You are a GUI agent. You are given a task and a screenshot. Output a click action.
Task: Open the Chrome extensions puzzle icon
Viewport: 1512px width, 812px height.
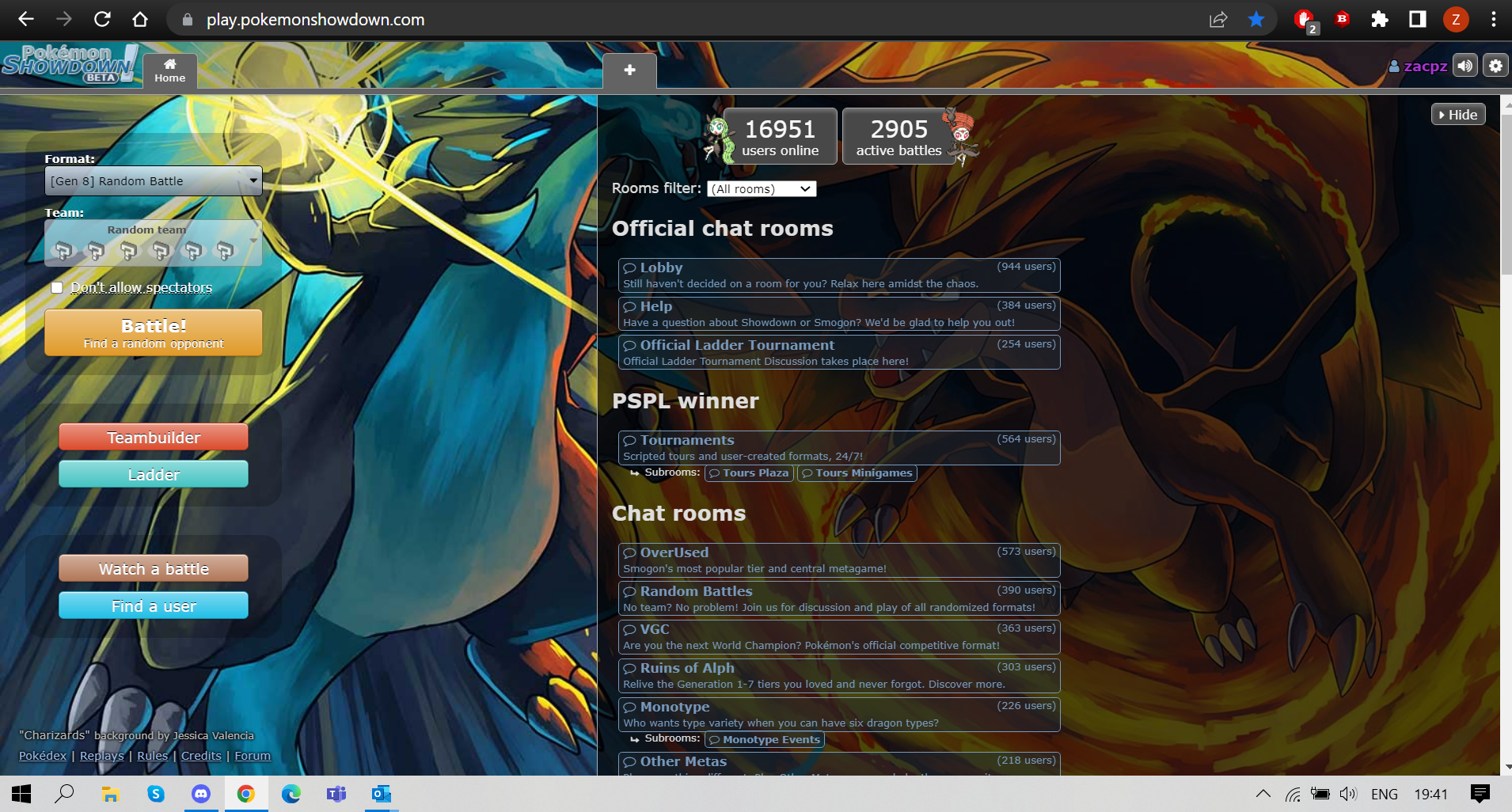click(1380, 19)
